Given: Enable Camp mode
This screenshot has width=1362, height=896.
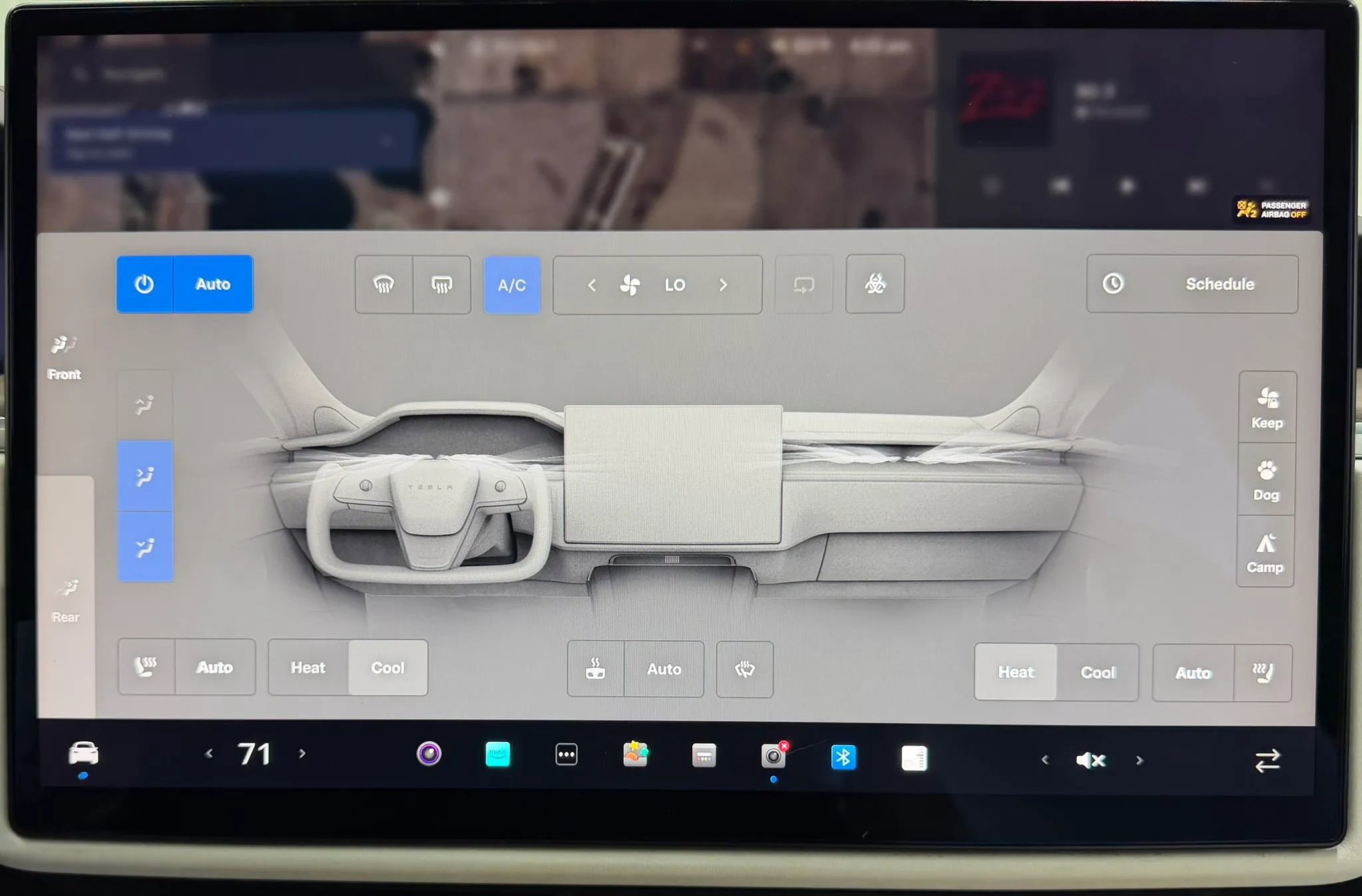Looking at the screenshot, I should pos(1265,552).
